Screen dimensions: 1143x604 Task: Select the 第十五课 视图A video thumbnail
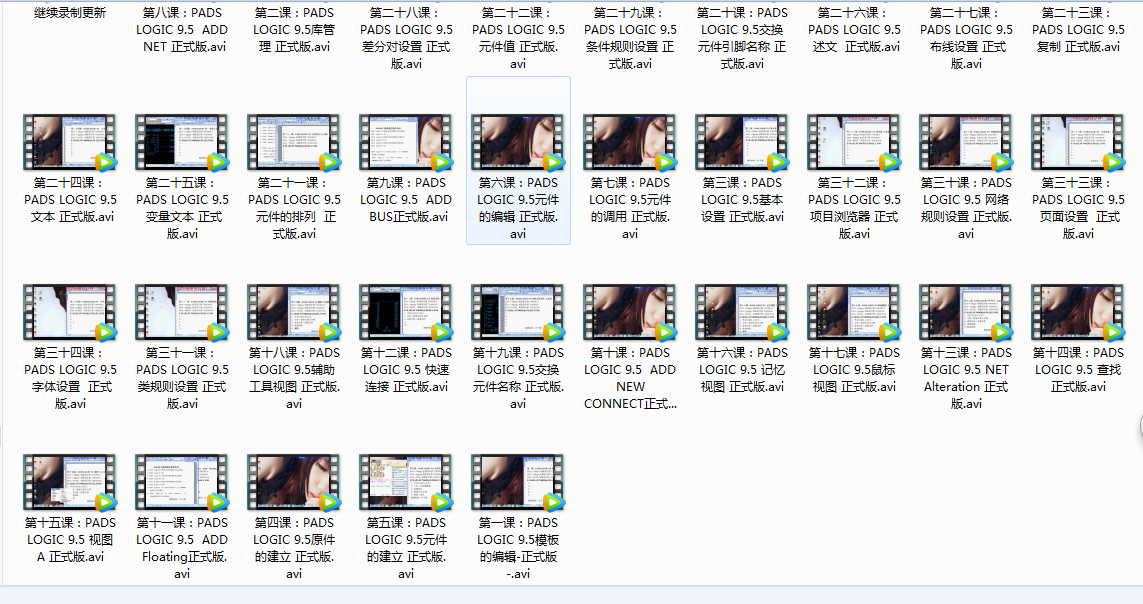tap(69, 482)
